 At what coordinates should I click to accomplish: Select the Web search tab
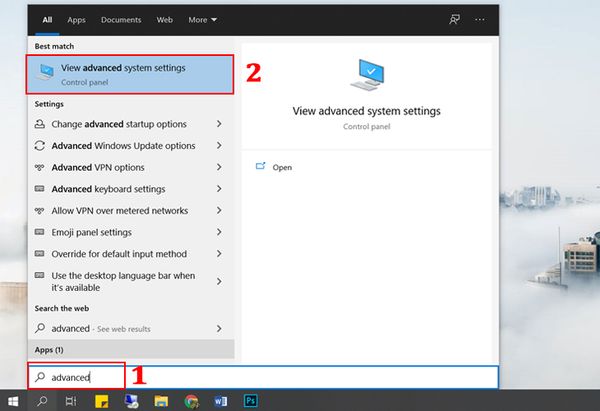165,19
